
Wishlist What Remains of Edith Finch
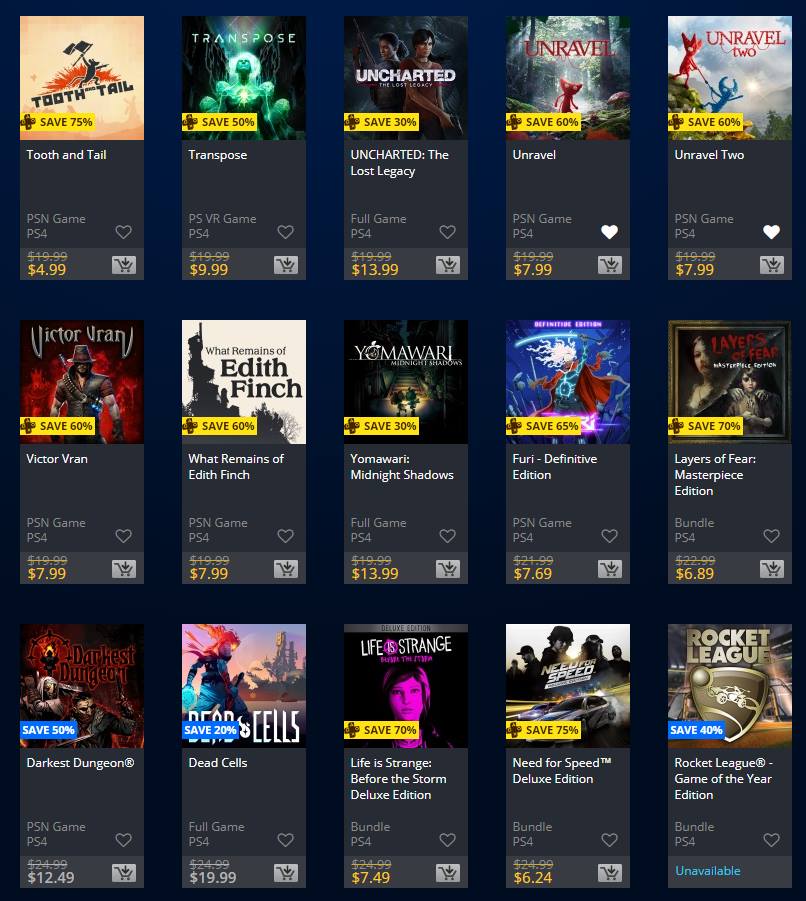[286, 536]
